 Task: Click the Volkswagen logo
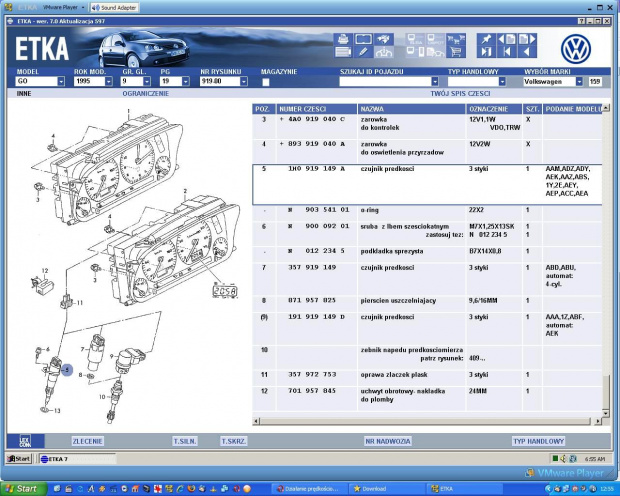(x=576, y=49)
